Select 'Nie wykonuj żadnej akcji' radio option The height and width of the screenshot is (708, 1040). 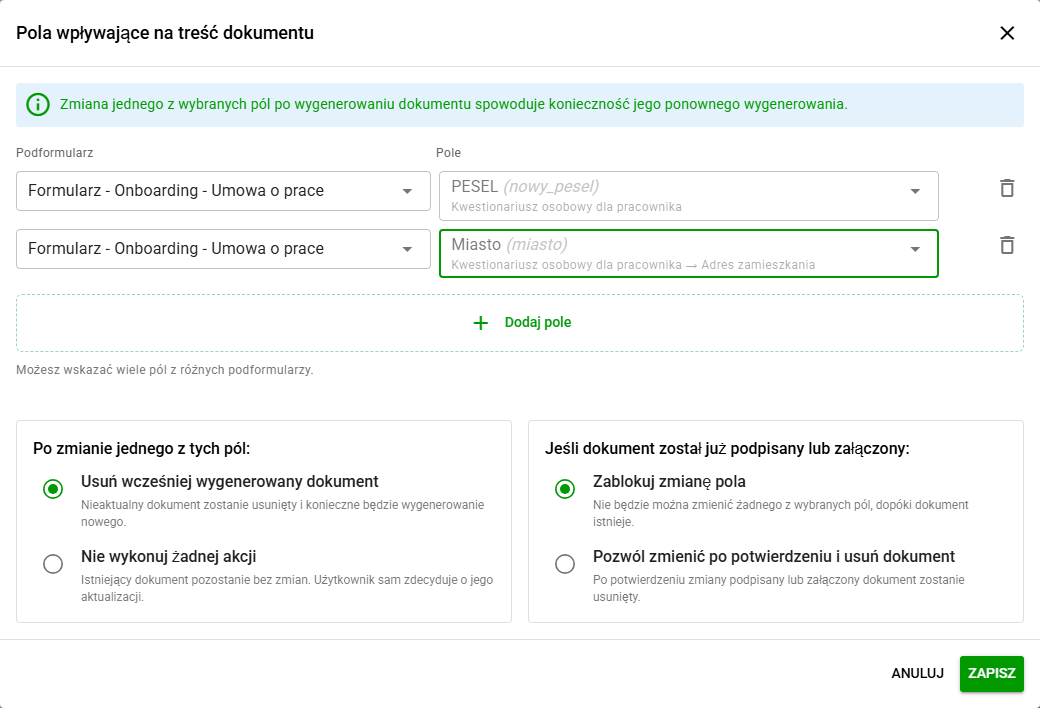point(53,564)
